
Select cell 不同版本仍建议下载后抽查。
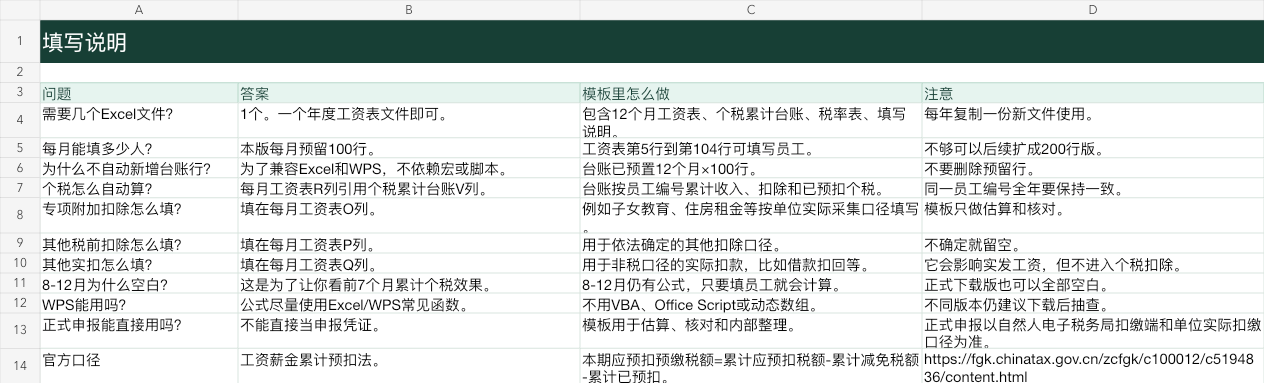pyautogui.click(x=1093, y=304)
